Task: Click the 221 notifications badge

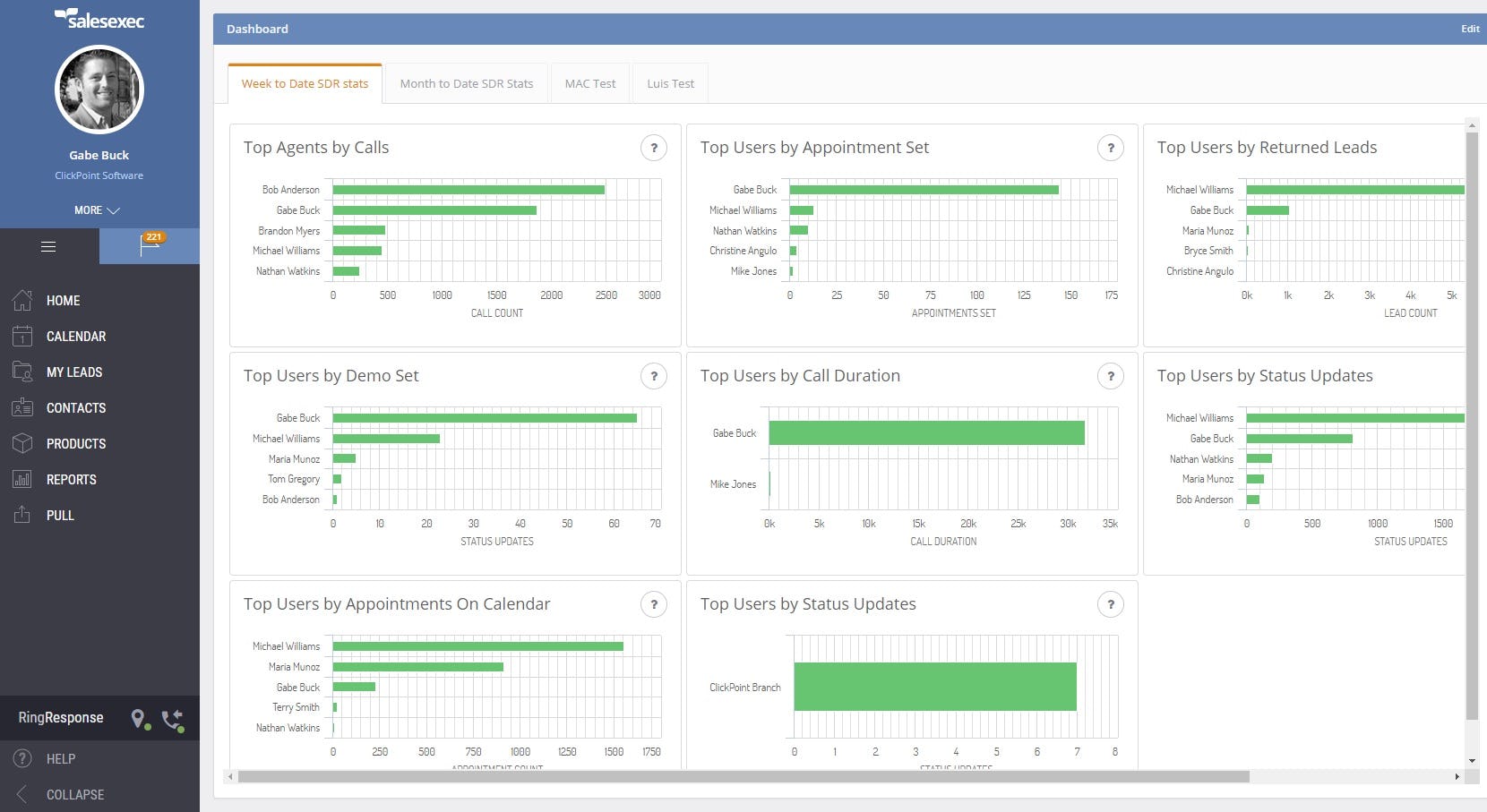Action: pyautogui.click(x=153, y=236)
